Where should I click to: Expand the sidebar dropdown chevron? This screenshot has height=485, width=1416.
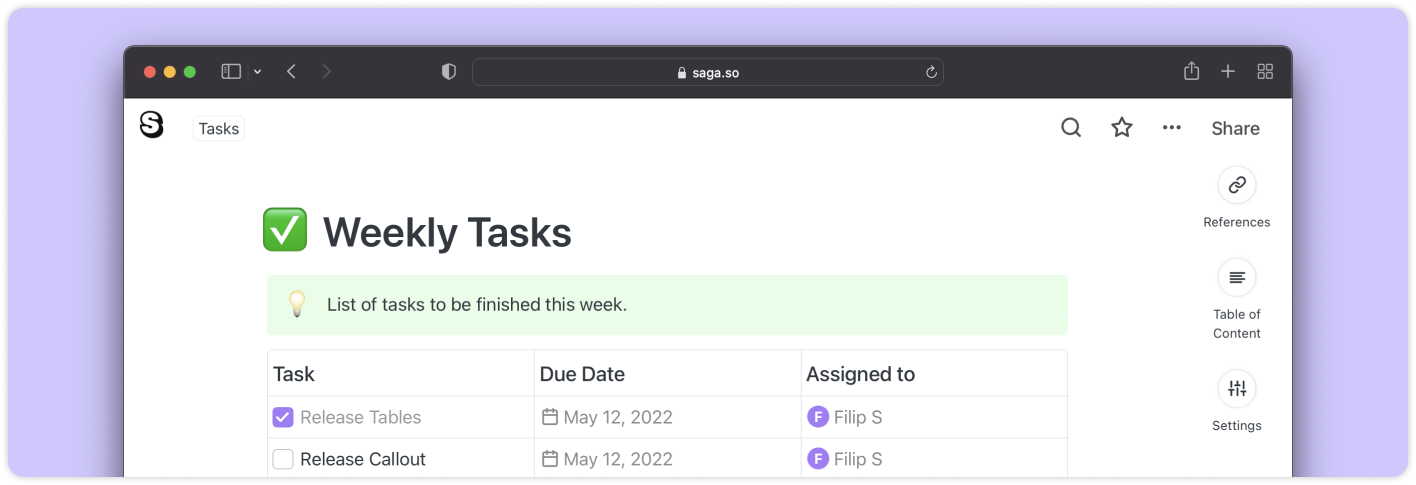pos(258,72)
